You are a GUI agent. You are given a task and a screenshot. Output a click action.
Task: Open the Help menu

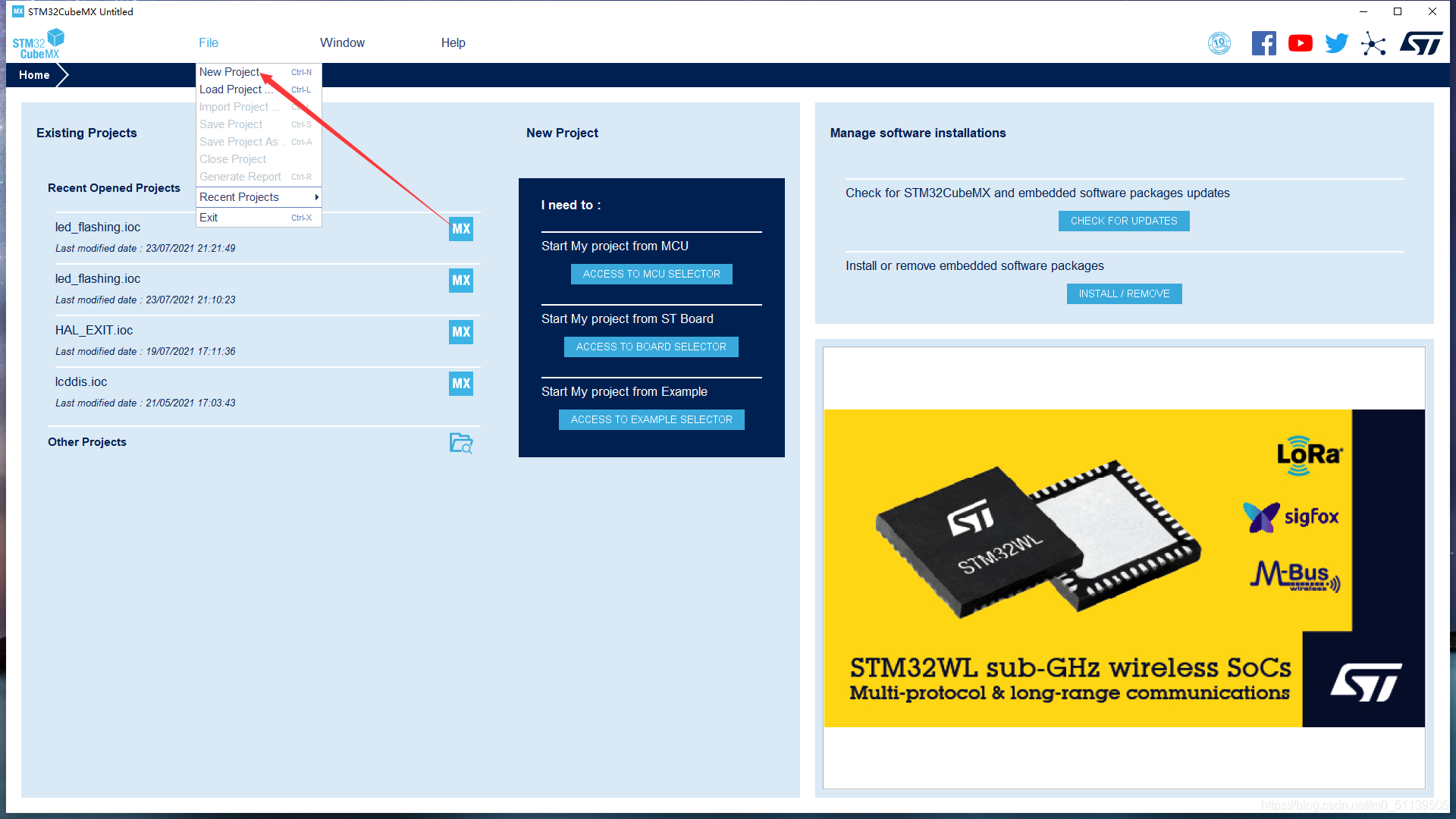pyautogui.click(x=453, y=43)
